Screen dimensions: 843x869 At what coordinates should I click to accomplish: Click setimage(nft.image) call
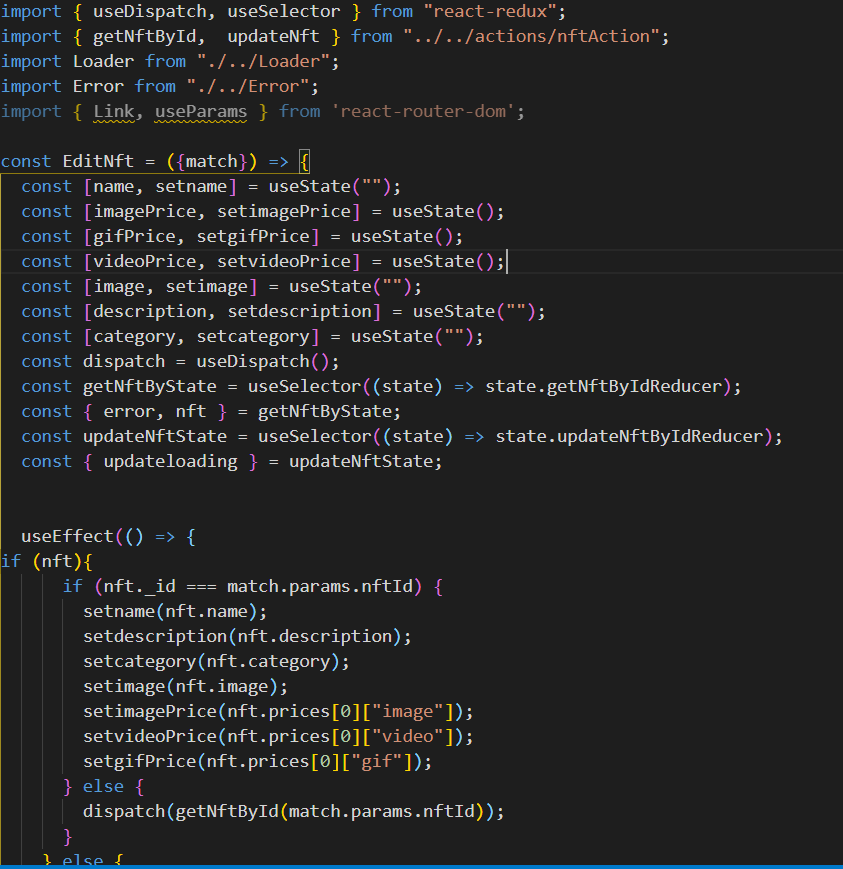[x=181, y=687]
